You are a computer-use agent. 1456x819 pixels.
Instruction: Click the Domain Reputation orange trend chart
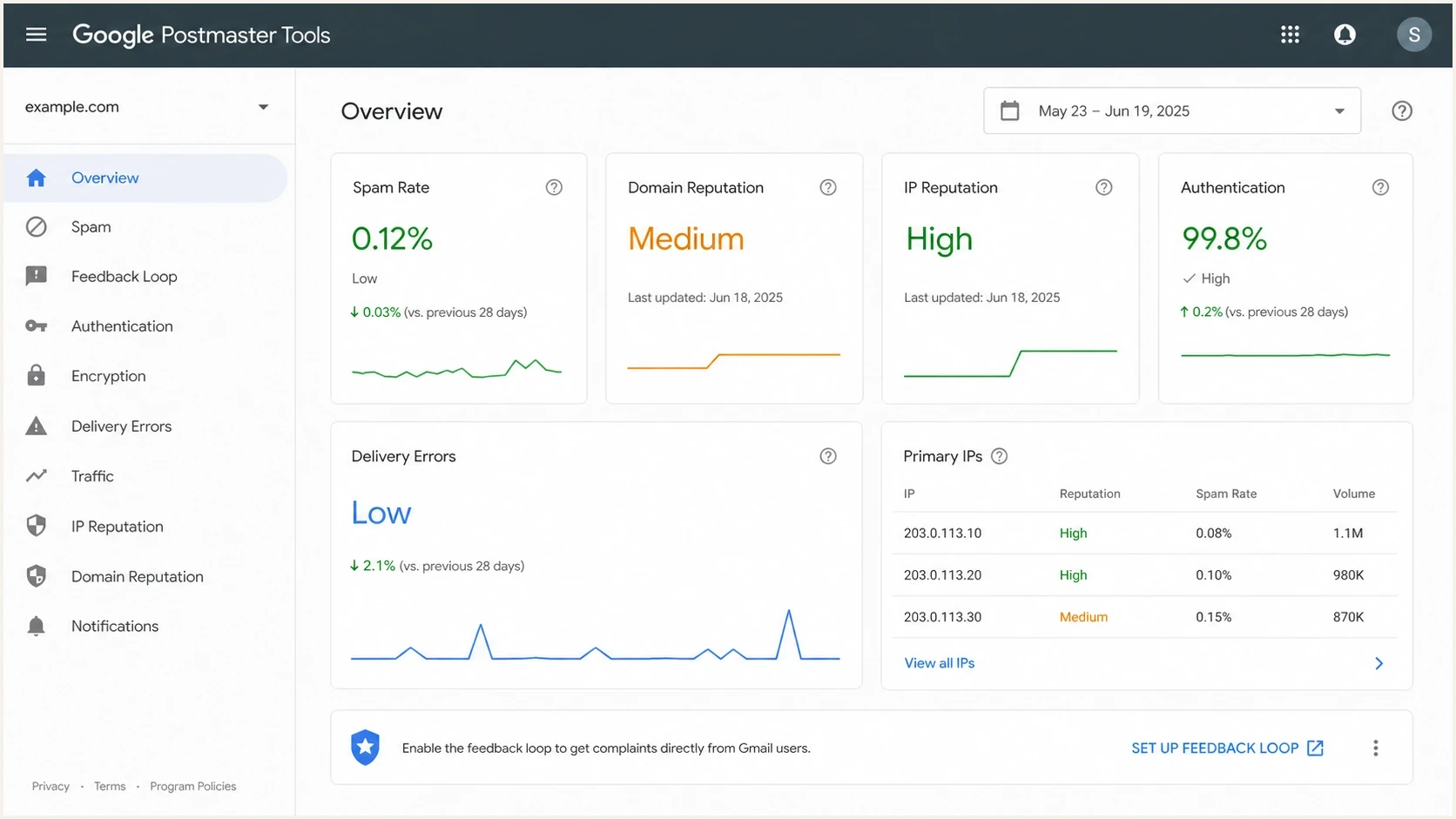click(x=734, y=361)
